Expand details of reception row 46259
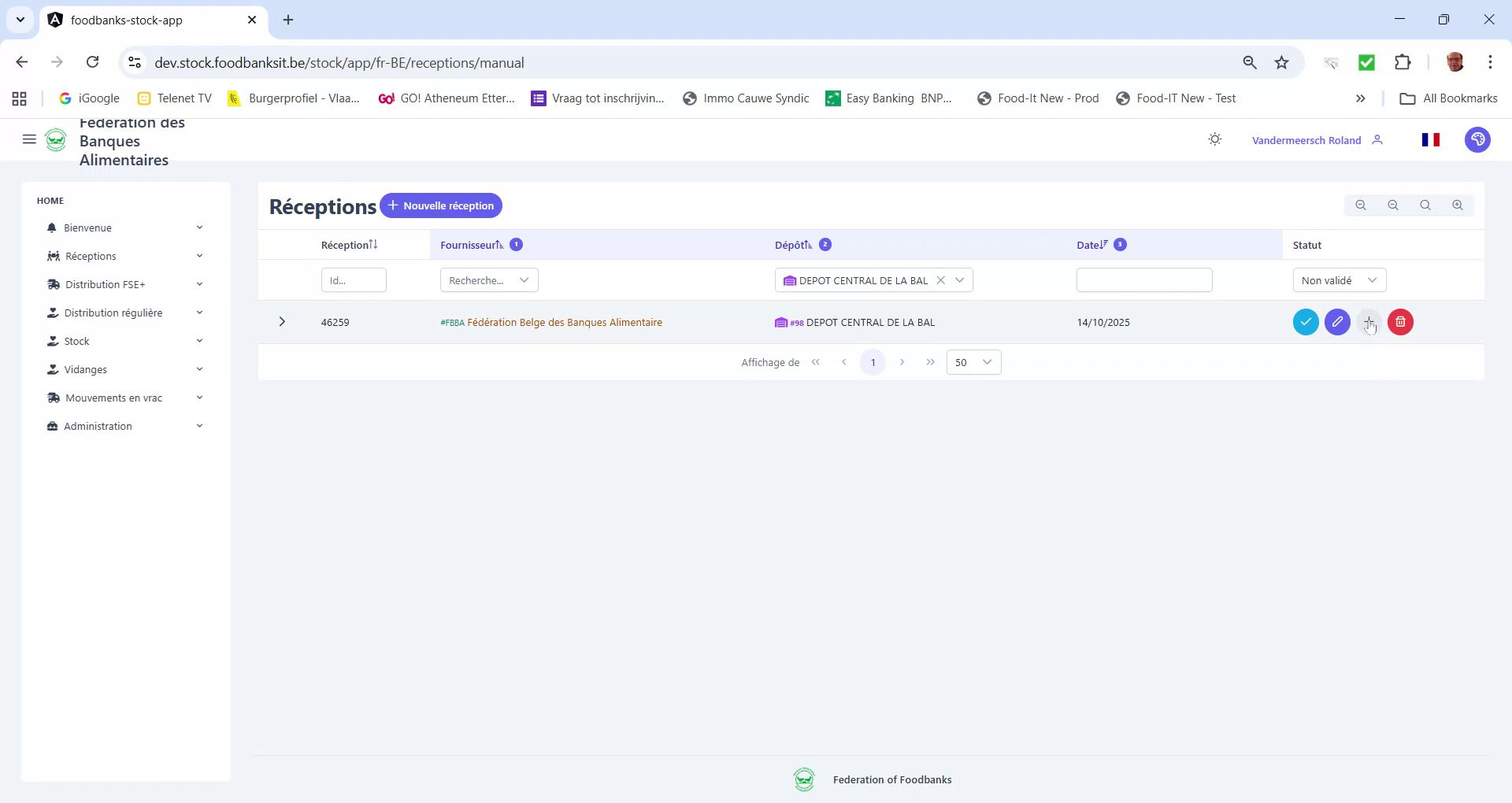The image size is (1512, 803). point(281,322)
